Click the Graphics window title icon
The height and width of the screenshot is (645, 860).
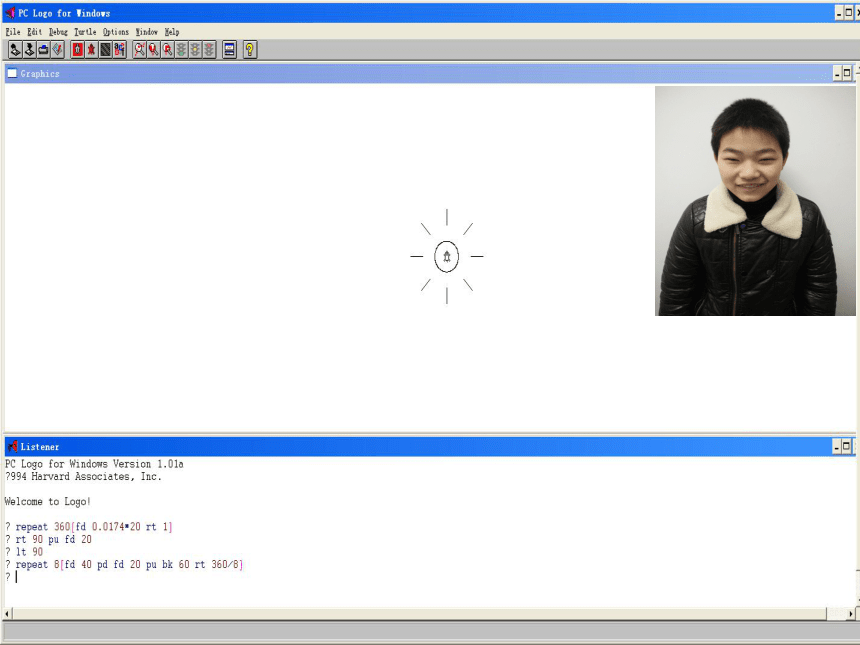tap(12, 73)
